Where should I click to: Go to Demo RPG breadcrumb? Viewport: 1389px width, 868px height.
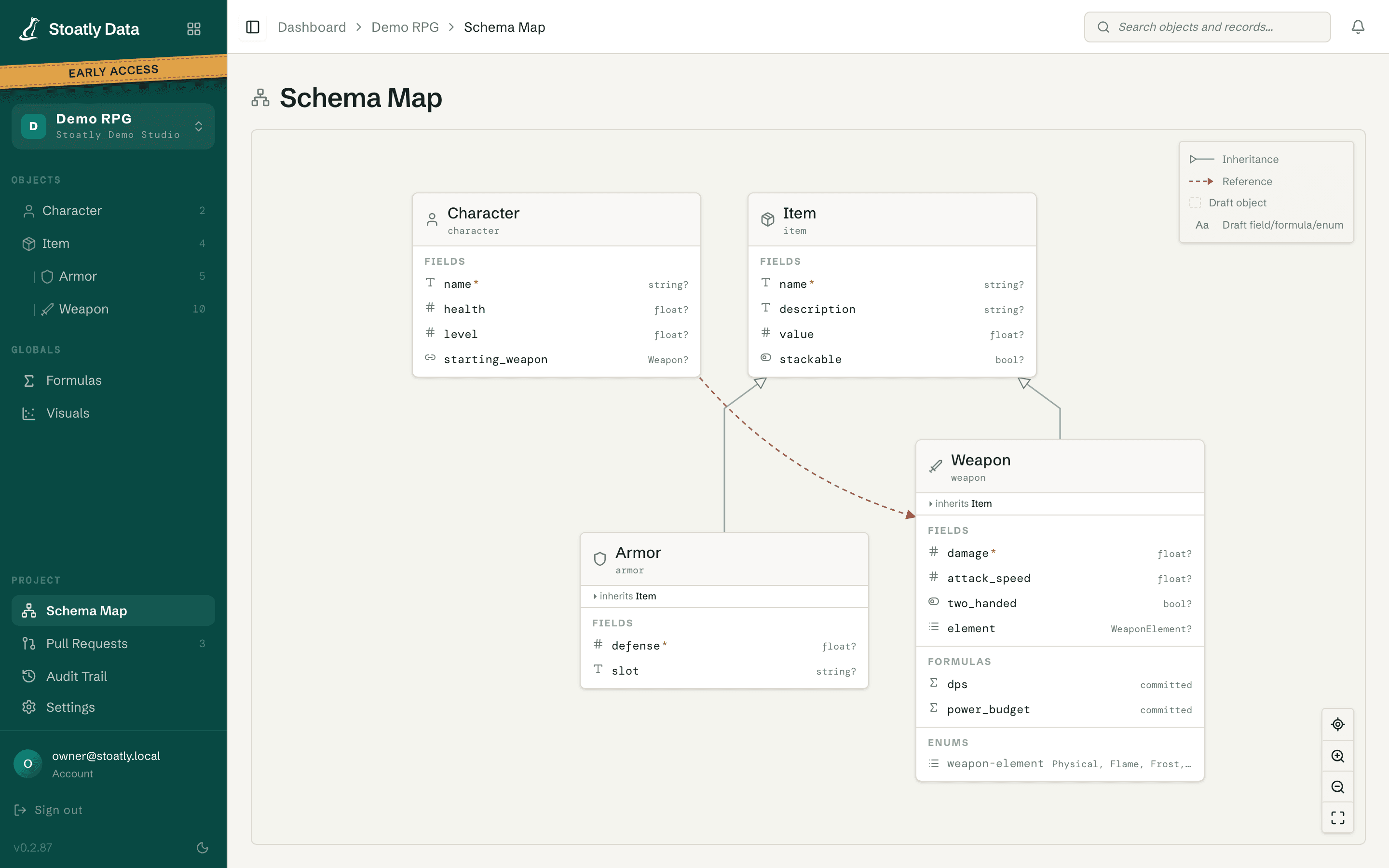point(405,27)
